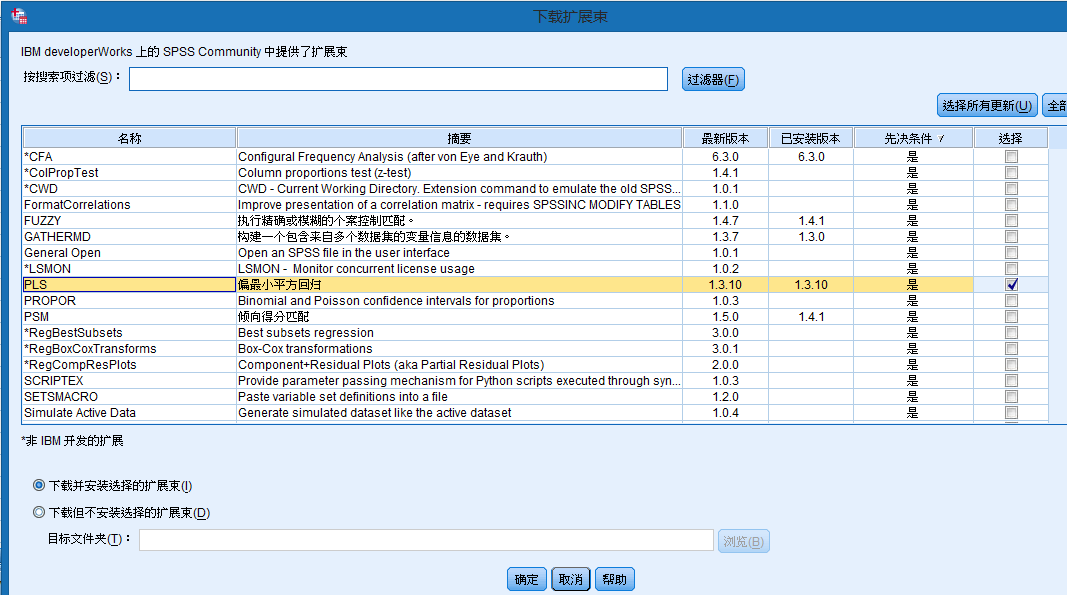
Task: Click the 目标文件夹 input field
Action: coord(426,541)
